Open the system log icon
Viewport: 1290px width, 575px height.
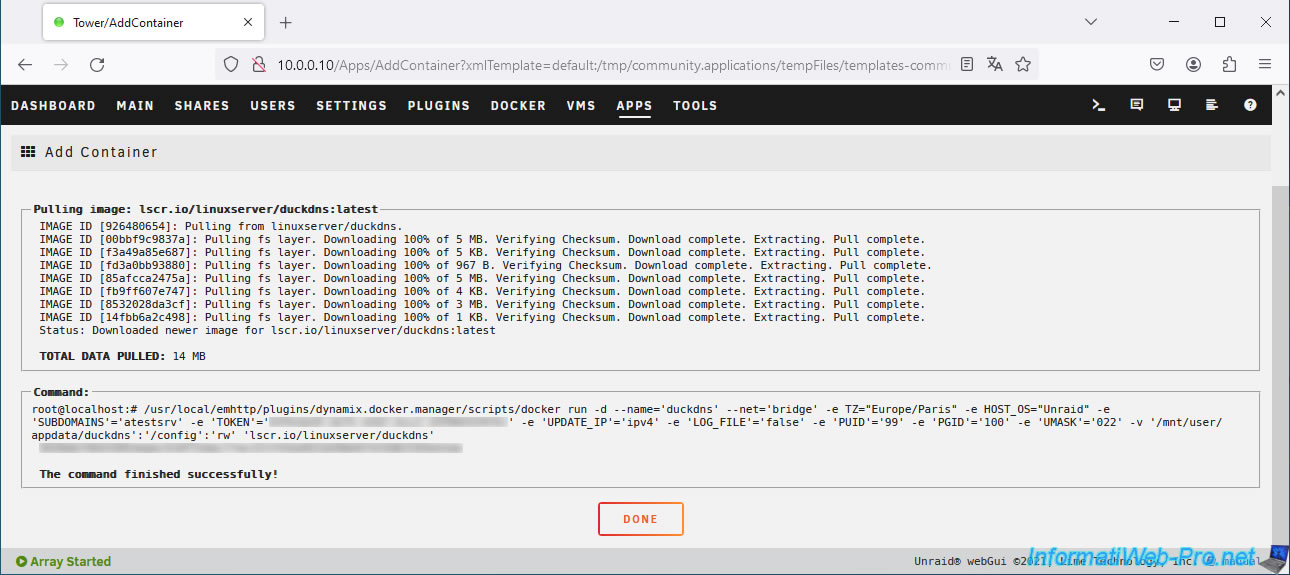(x=1212, y=105)
